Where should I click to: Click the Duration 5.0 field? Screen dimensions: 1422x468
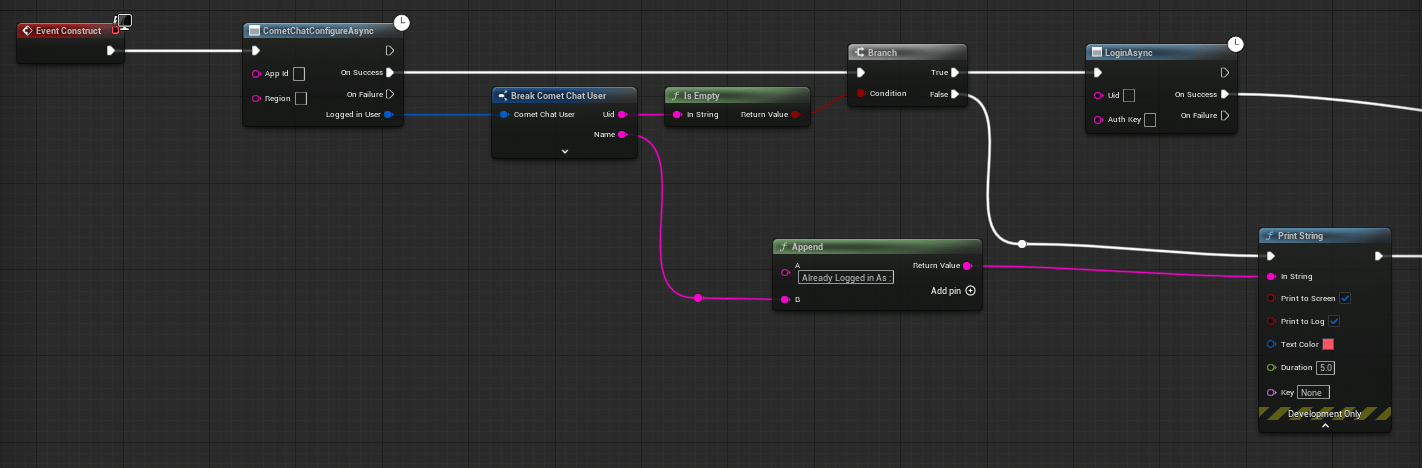point(1326,367)
